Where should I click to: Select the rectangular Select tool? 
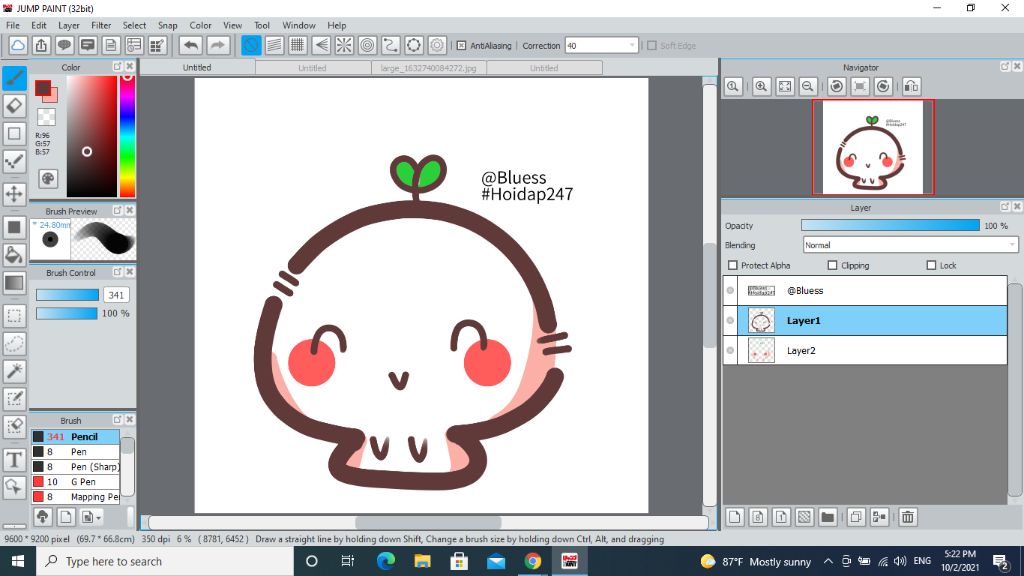coord(14,316)
